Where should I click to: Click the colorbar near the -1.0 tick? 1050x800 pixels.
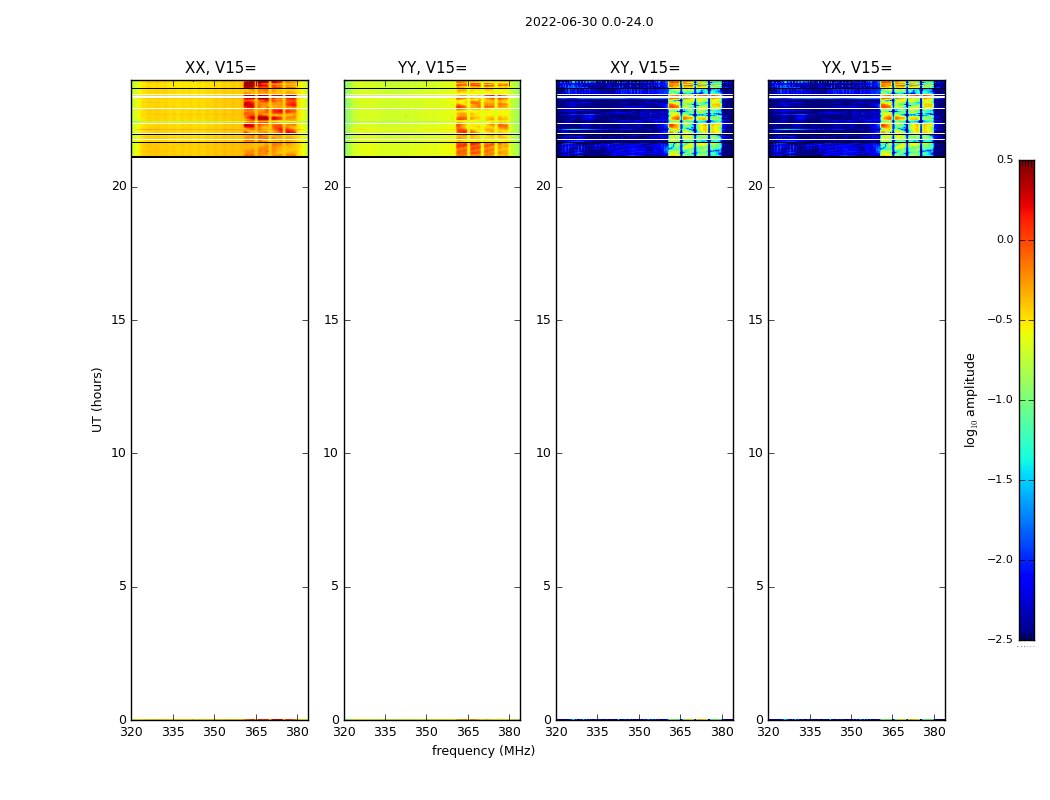tap(1027, 400)
